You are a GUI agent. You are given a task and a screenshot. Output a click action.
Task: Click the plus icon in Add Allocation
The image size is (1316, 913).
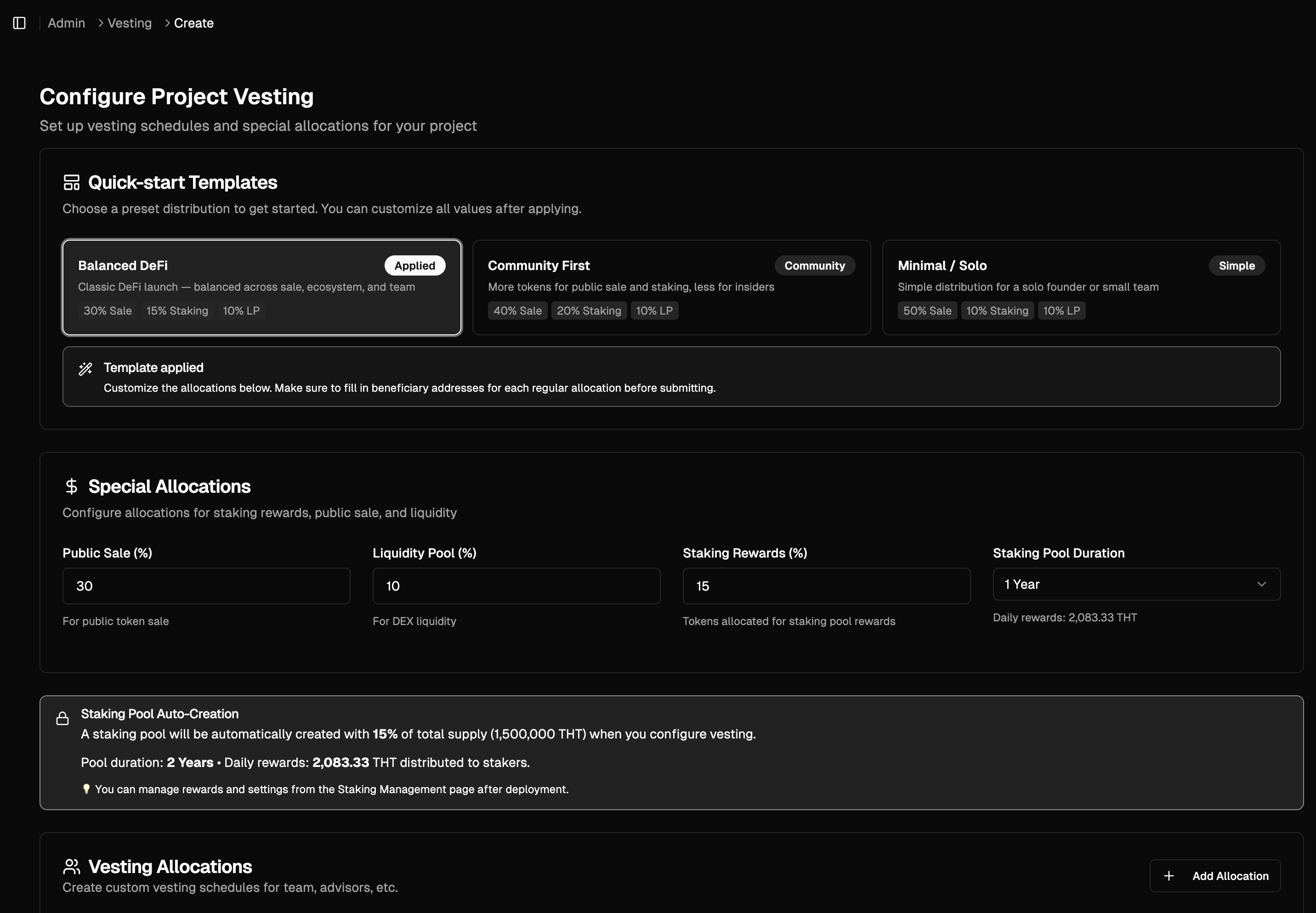1169,876
